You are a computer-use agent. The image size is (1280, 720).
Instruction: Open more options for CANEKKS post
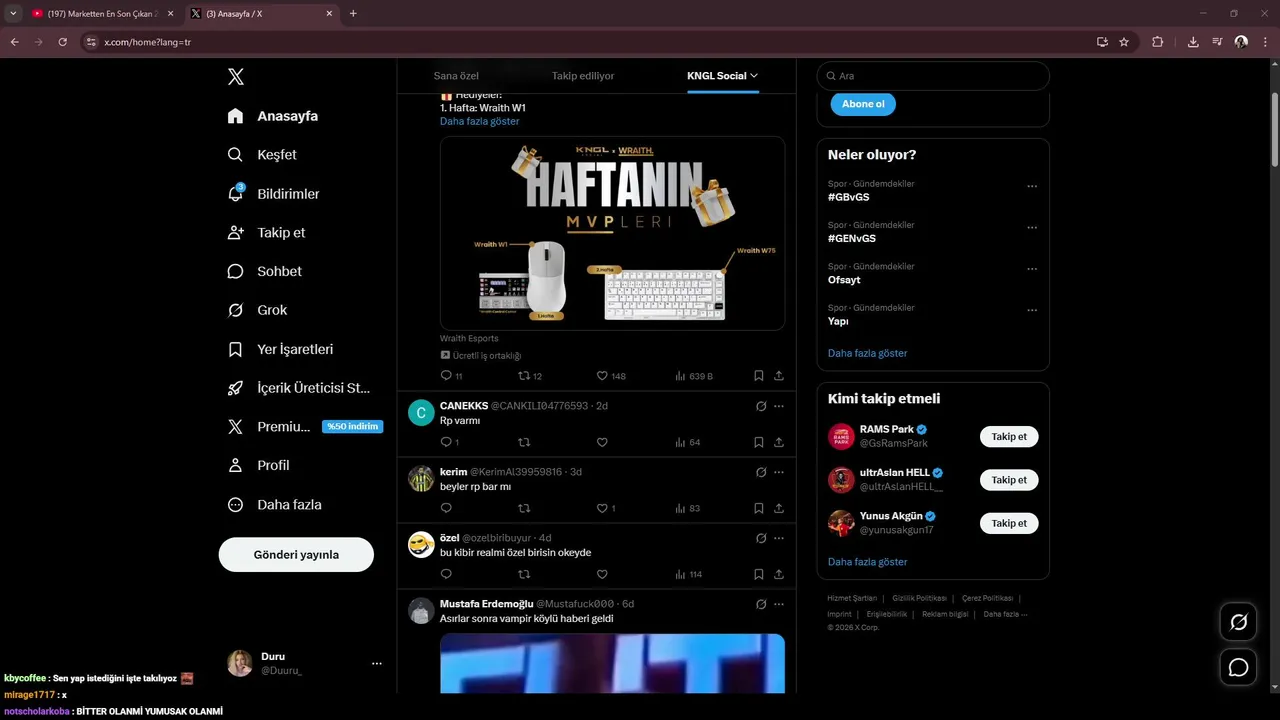point(779,406)
